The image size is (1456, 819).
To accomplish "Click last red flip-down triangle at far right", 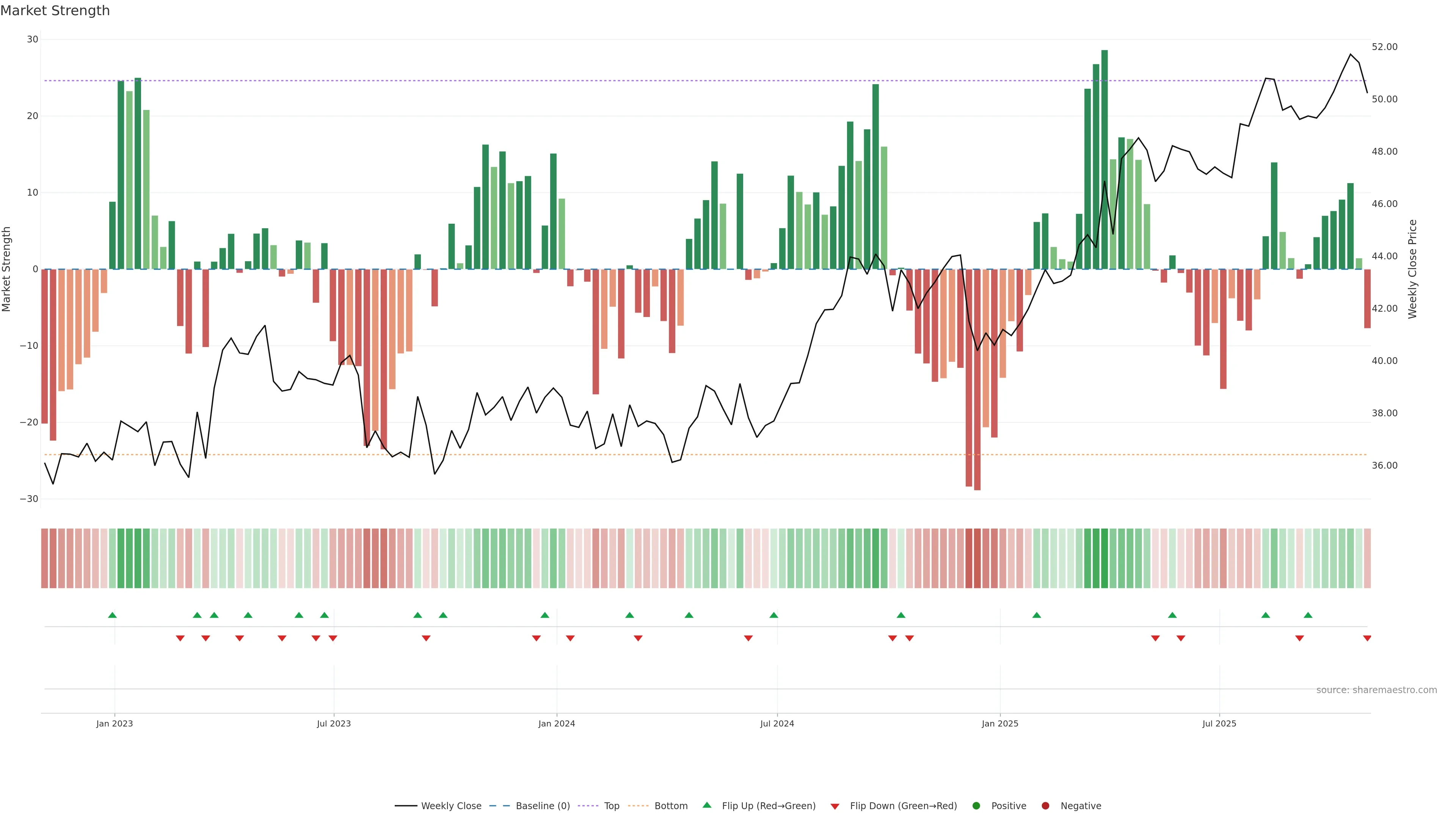I will click(1367, 638).
